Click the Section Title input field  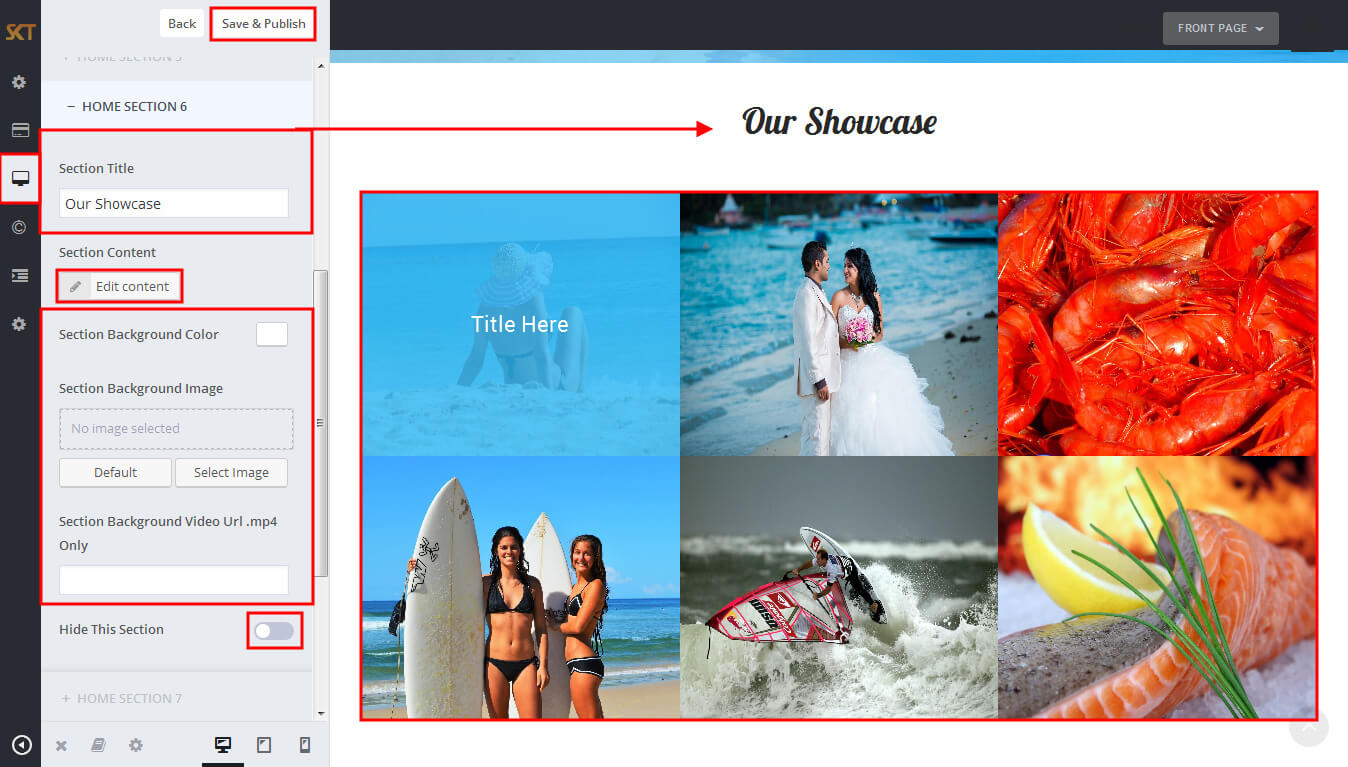(x=174, y=203)
